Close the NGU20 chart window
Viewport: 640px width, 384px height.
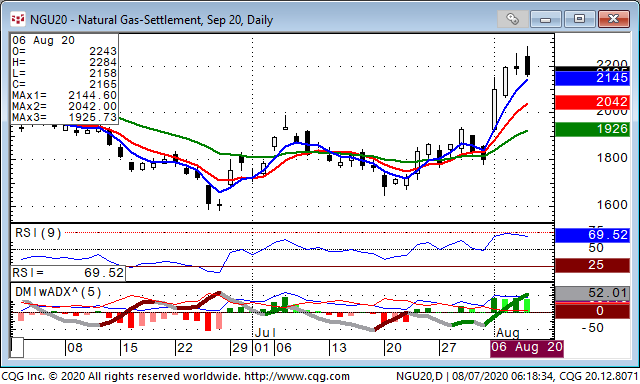coord(613,19)
